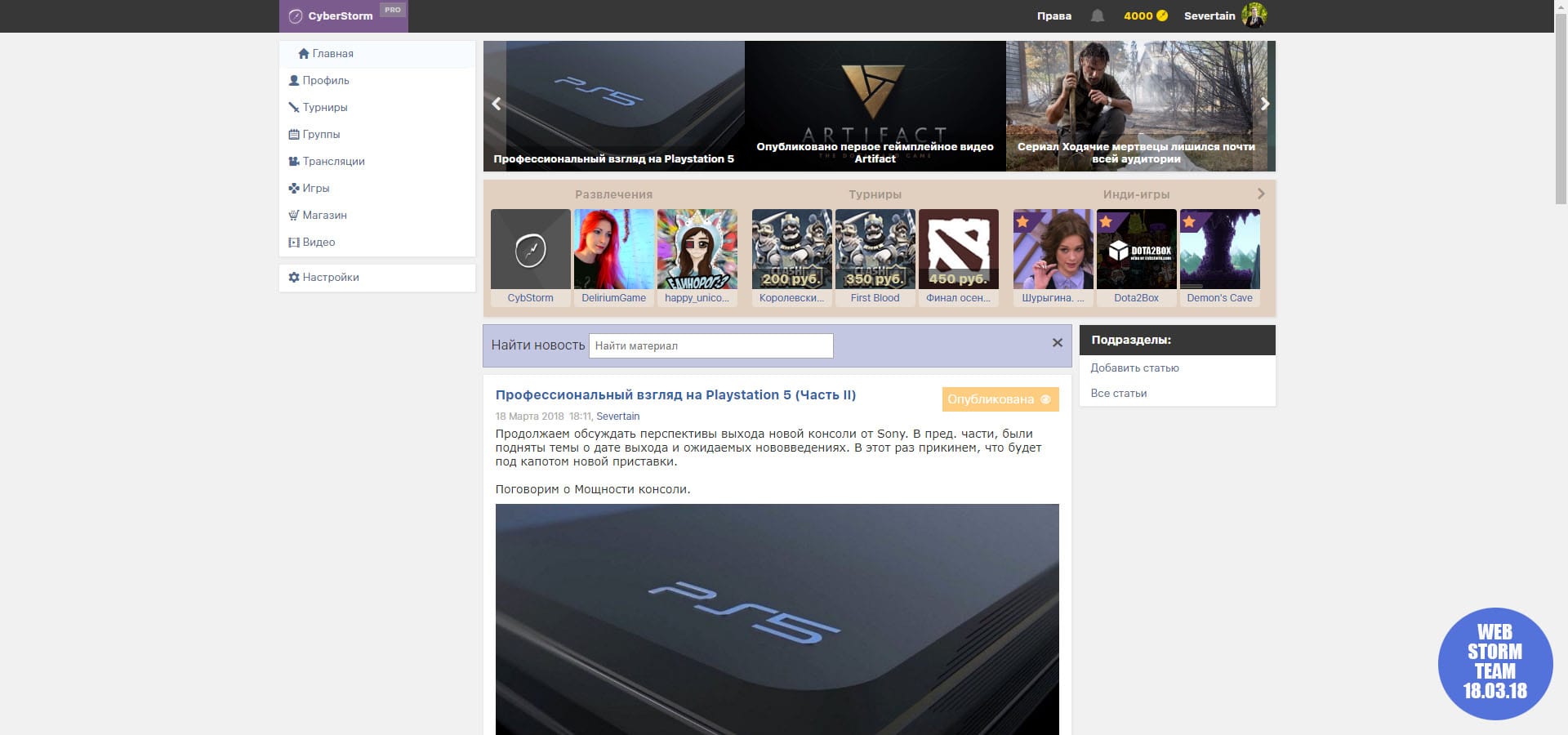Image resolution: width=1568 pixels, height=735 pixels.
Task: Click the gear icon beside Настройки
Action: [x=294, y=277]
